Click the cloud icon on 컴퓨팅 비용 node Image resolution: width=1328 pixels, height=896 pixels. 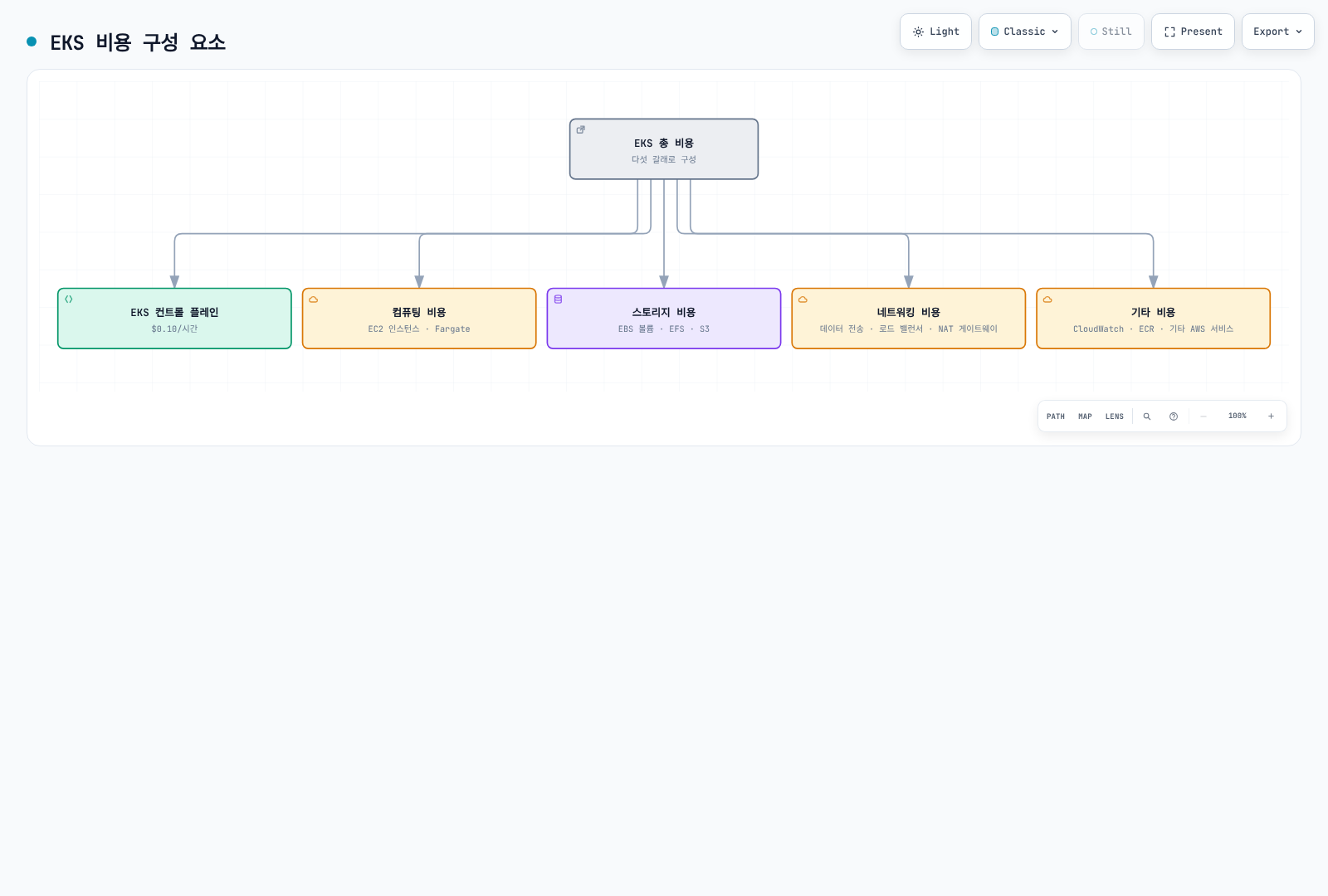pos(314,299)
